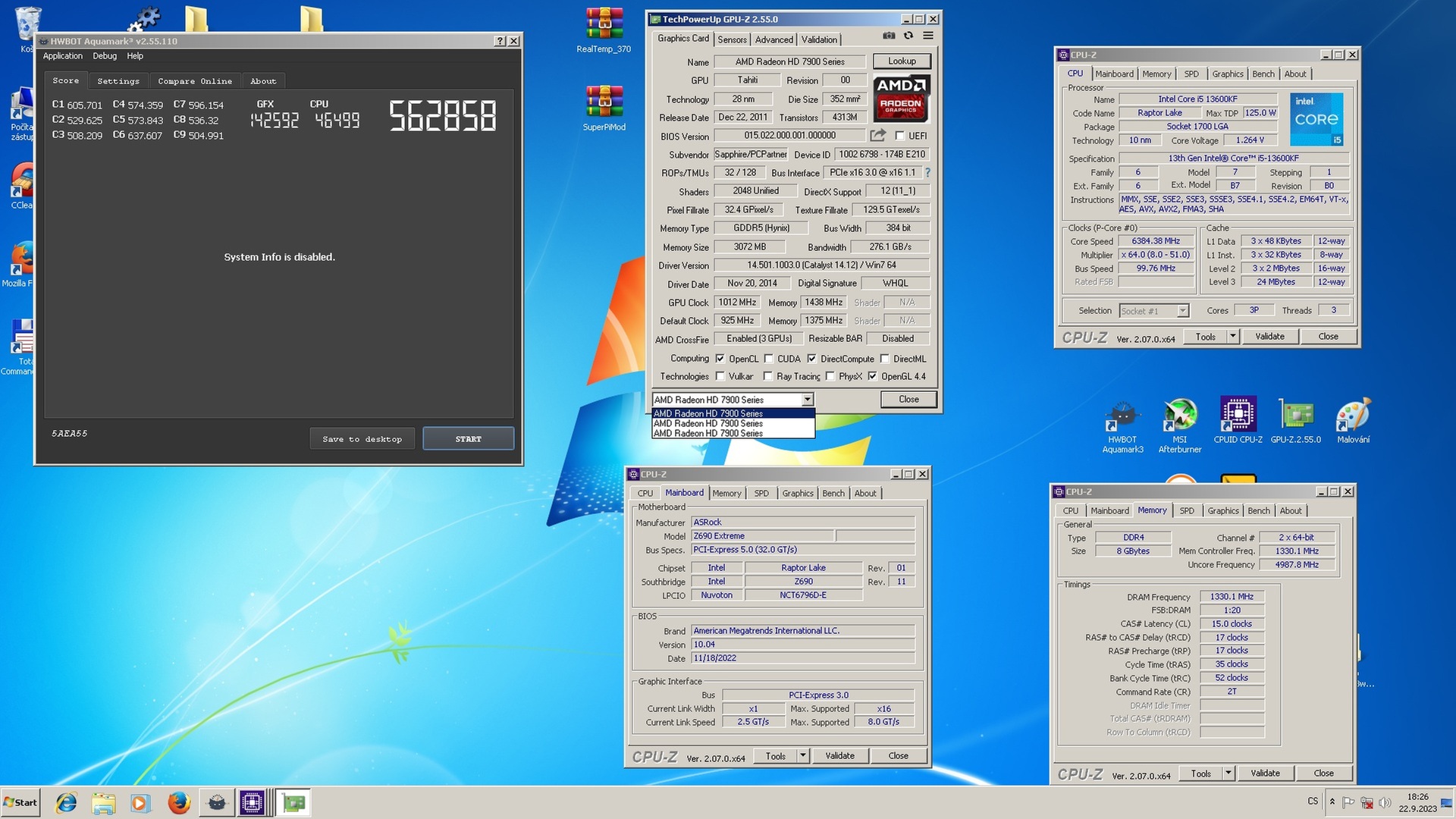This screenshot has width=1456, height=819.
Task: Click the Driver Version field in GPU-Z
Action: pos(821,265)
